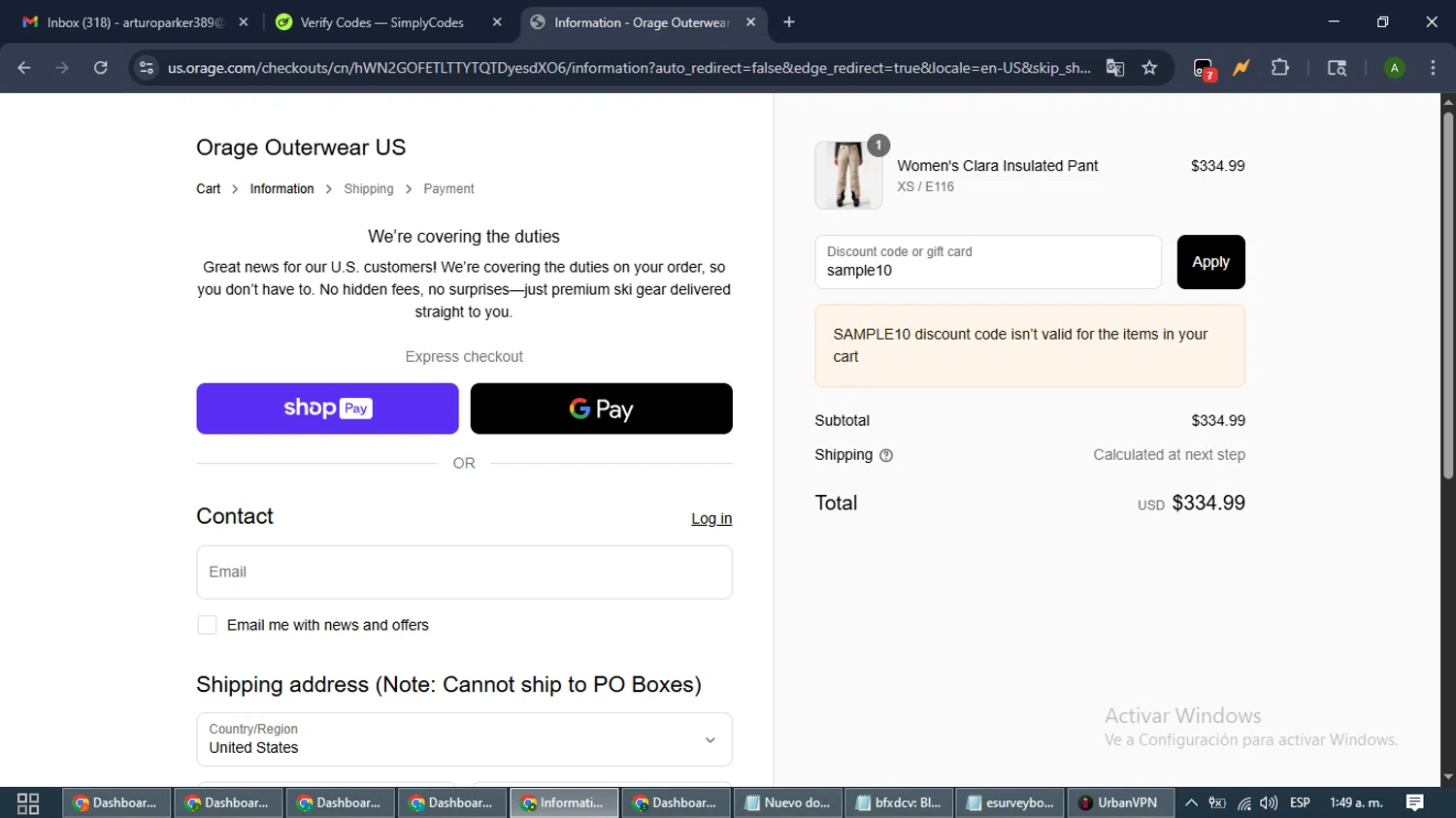Bookmark this page with star icon
1456x818 pixels.
pyautogui.click(x=1150, y=68)
